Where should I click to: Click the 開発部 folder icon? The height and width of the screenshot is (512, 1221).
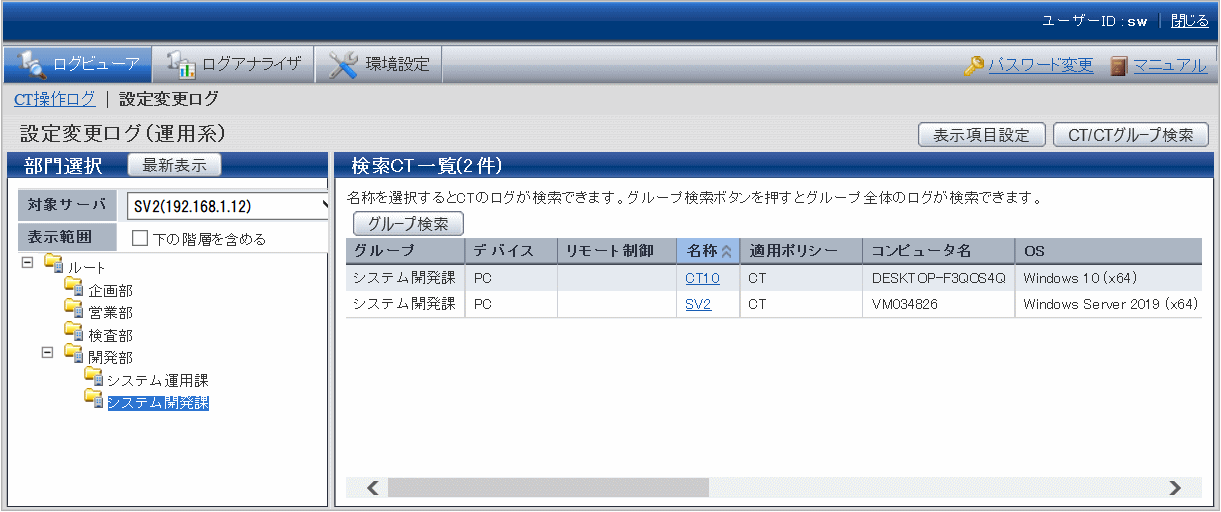click(x=74, y=355)
